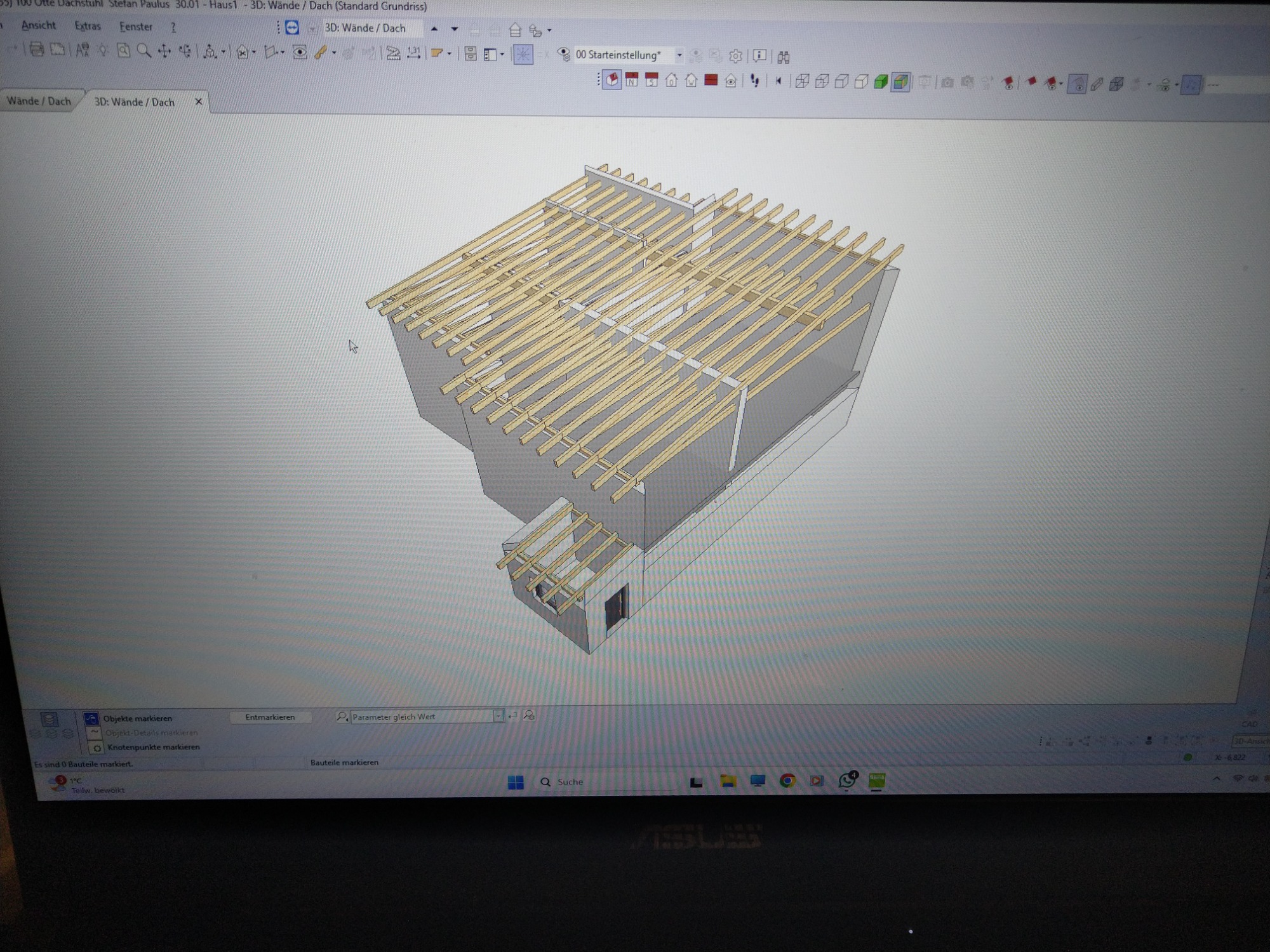Toggle the colored cube textured display
The width and height of the screenshot is (1270, 952).
click(x=900, y=82)
